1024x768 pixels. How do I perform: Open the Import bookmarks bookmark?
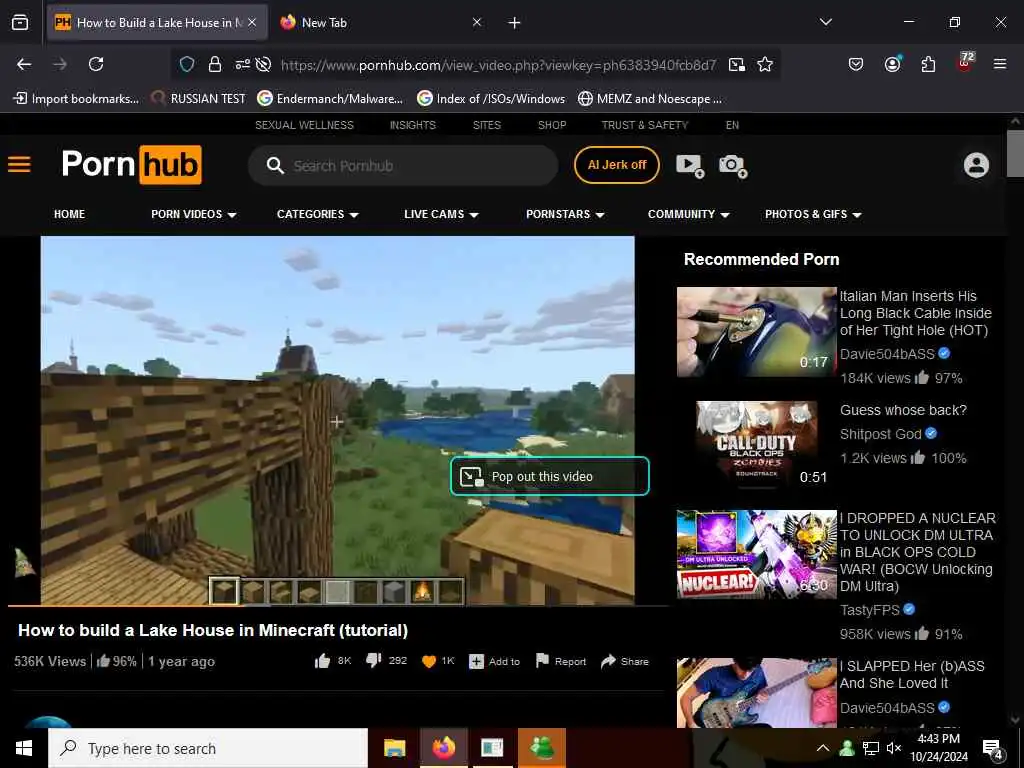pos(76,99)
